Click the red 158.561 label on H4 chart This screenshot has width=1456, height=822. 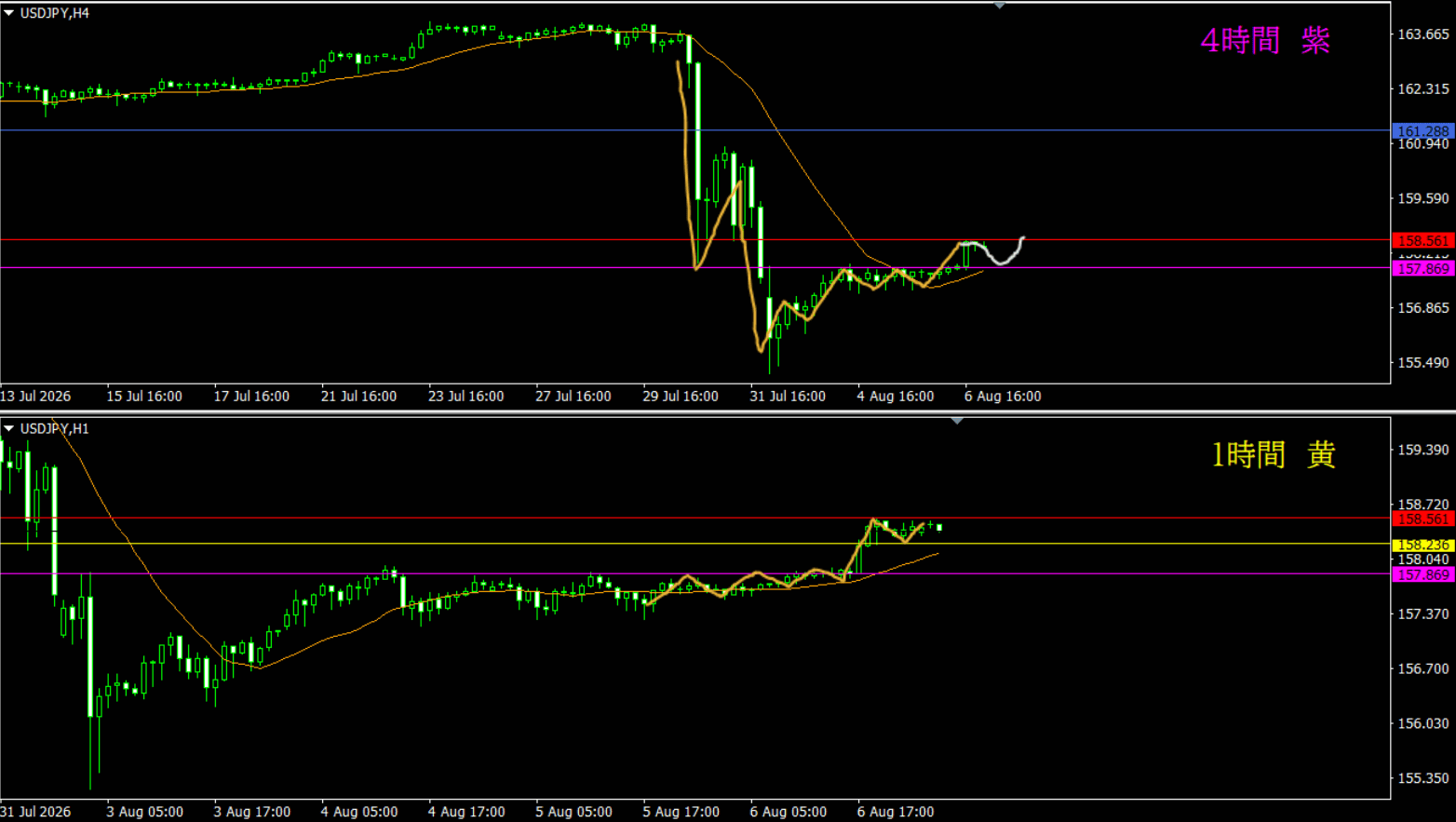1423,240
